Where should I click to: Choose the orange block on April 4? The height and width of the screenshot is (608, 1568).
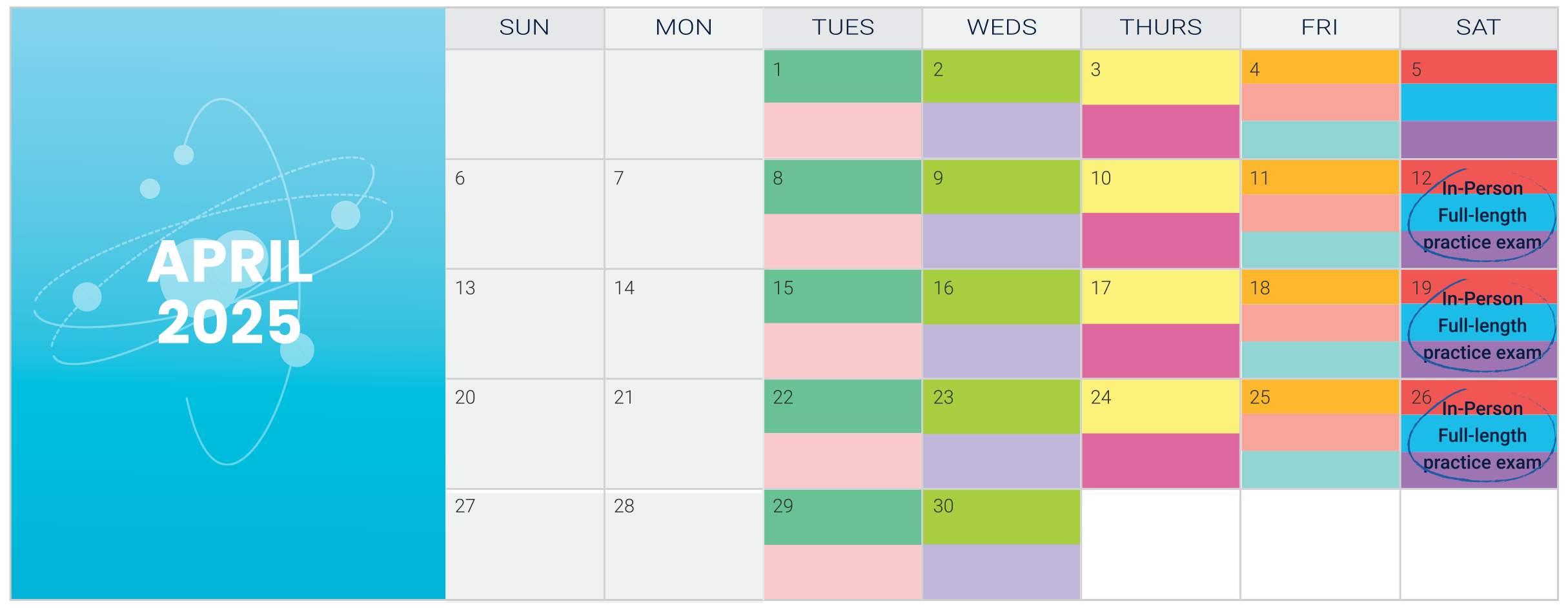point(1320,67)
